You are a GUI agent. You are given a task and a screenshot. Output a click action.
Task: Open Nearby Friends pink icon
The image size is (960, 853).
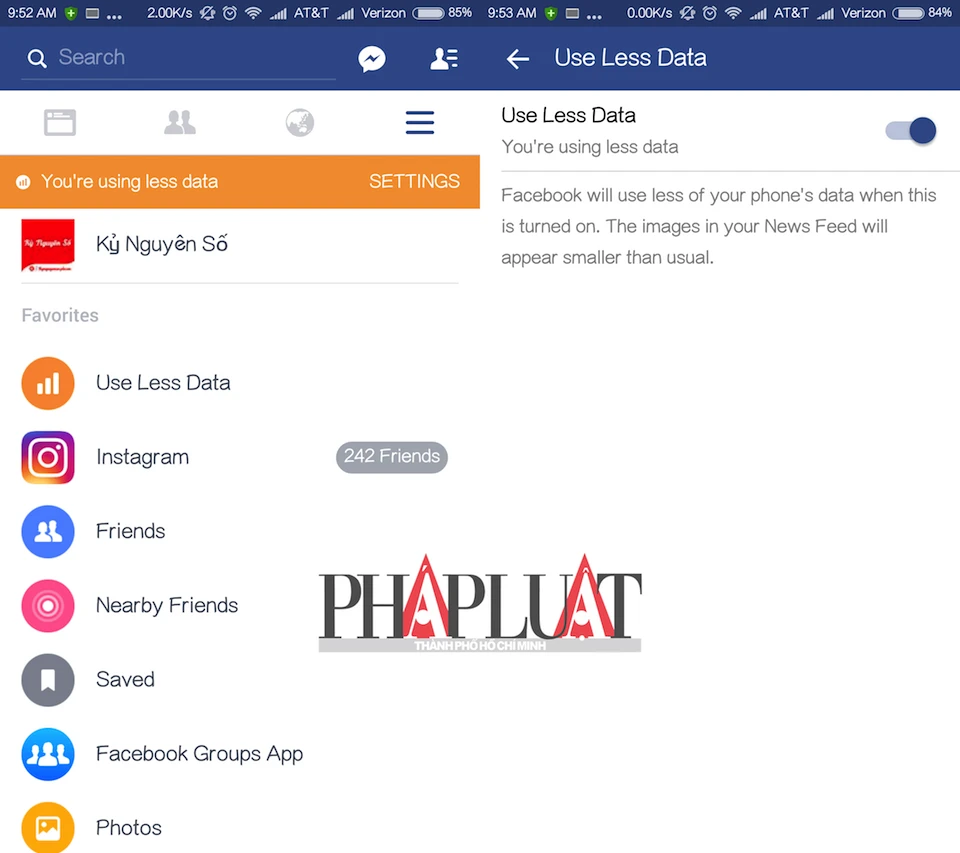coord(48,606)
